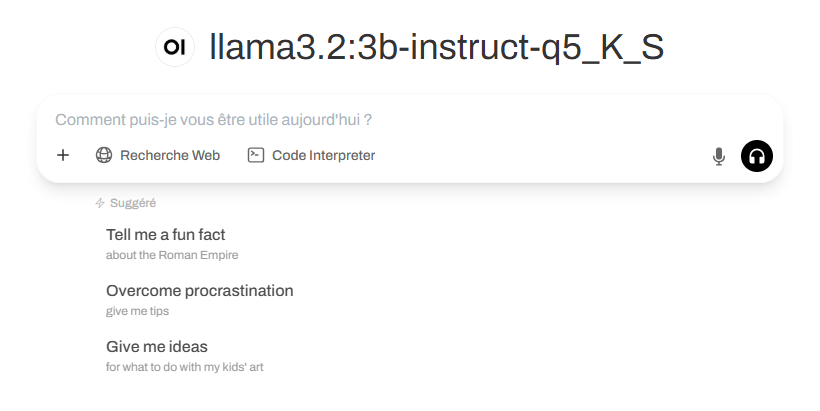820x411 pixels.
Task: Choose the 'Overcome procrastination' suggestion
Action: (200, 291)
